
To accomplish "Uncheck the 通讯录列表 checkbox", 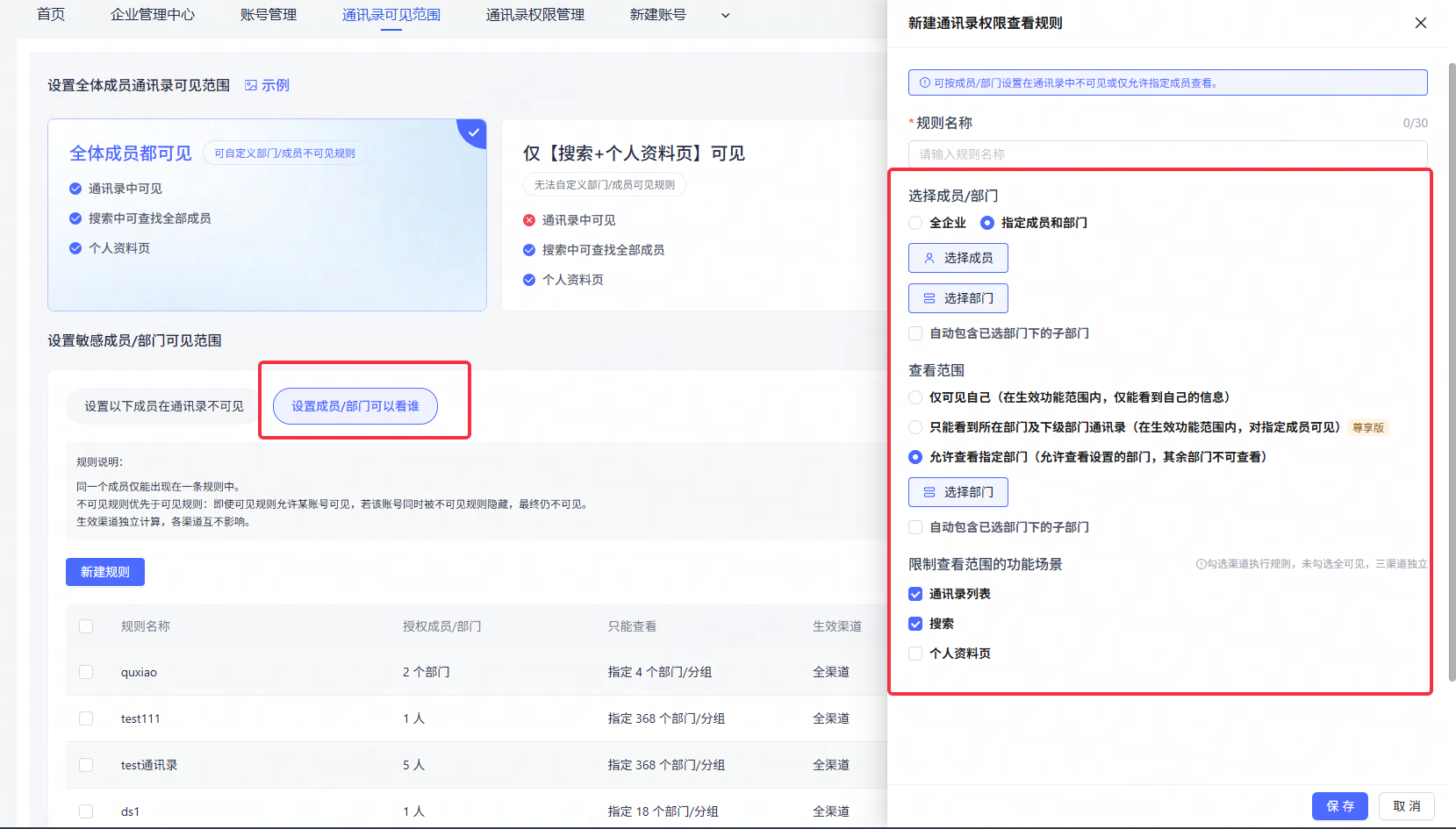I will coord(915,594).
